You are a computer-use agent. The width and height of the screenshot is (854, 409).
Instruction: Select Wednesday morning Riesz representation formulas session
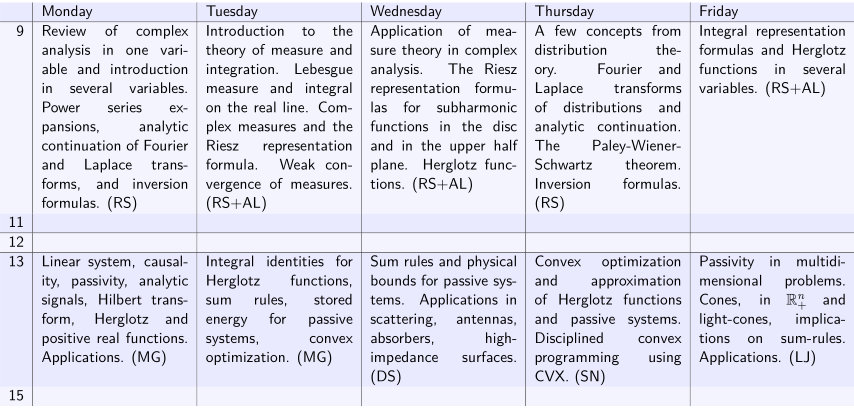coord(443,118)
